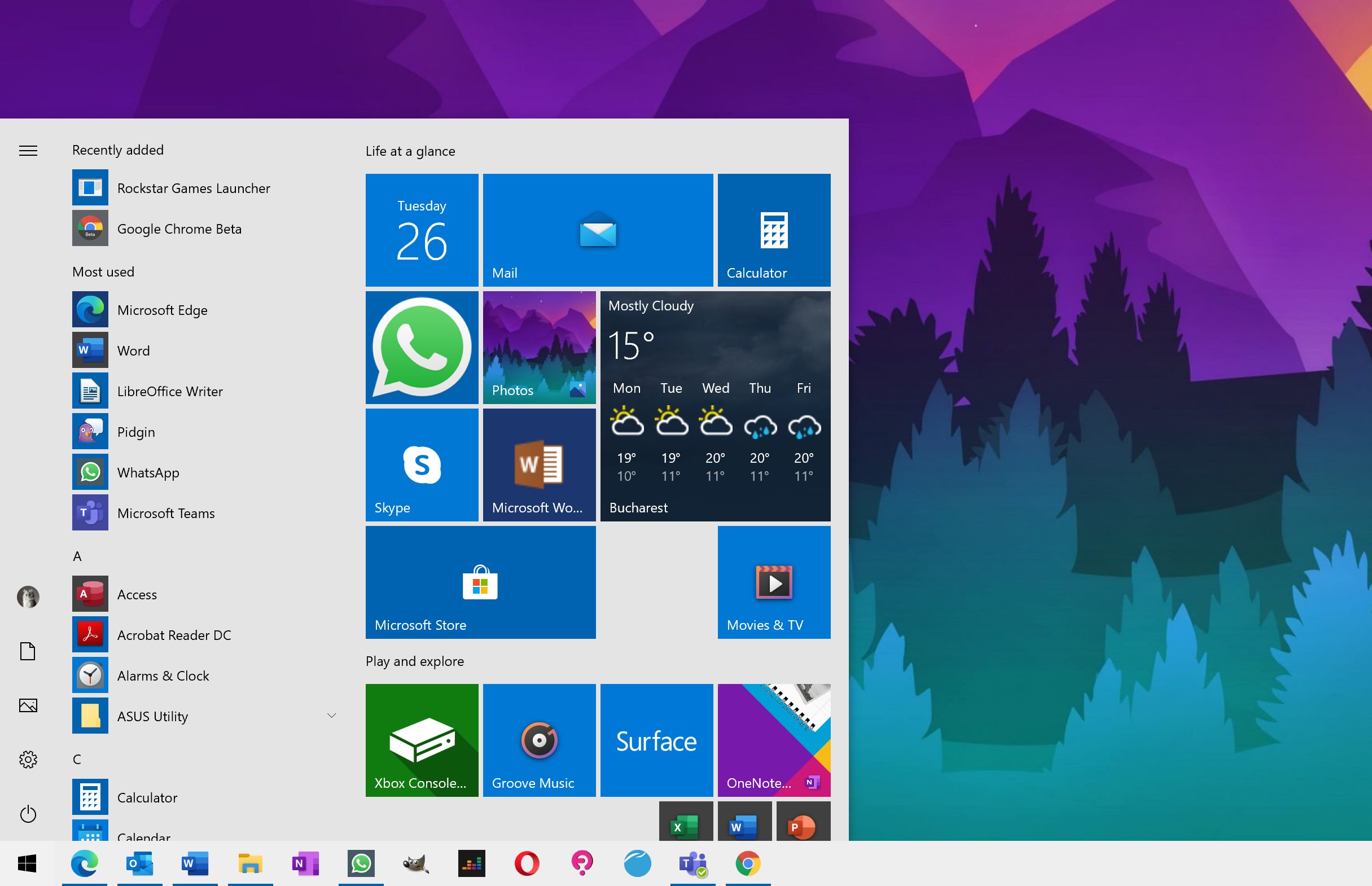The width and height of the screenshot is (1372, 886).
Task: Open the small PowerPoint tile
Action: 803,822
